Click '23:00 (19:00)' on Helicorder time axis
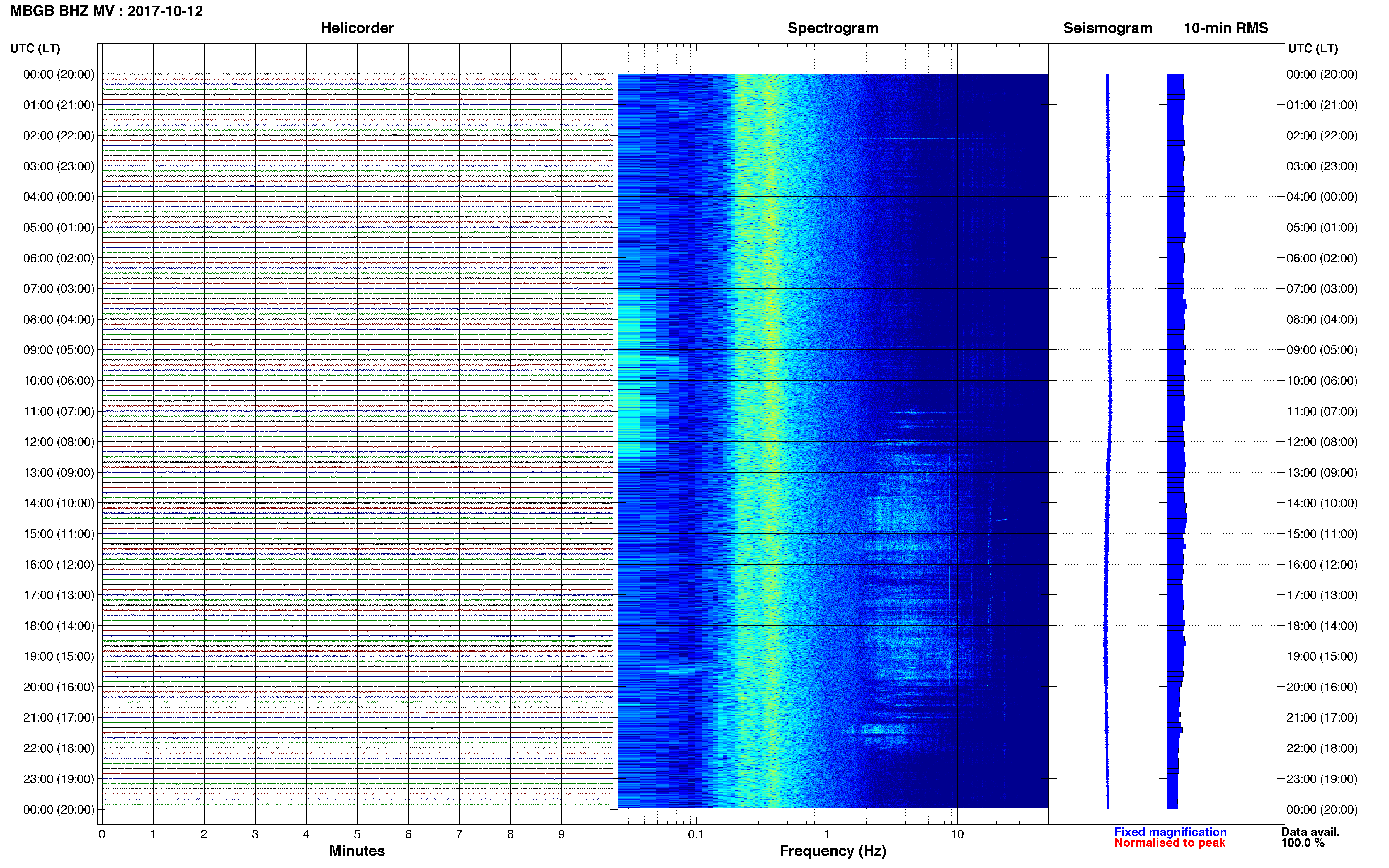Viewport: 1389px width, 868px height. [59, 779]
